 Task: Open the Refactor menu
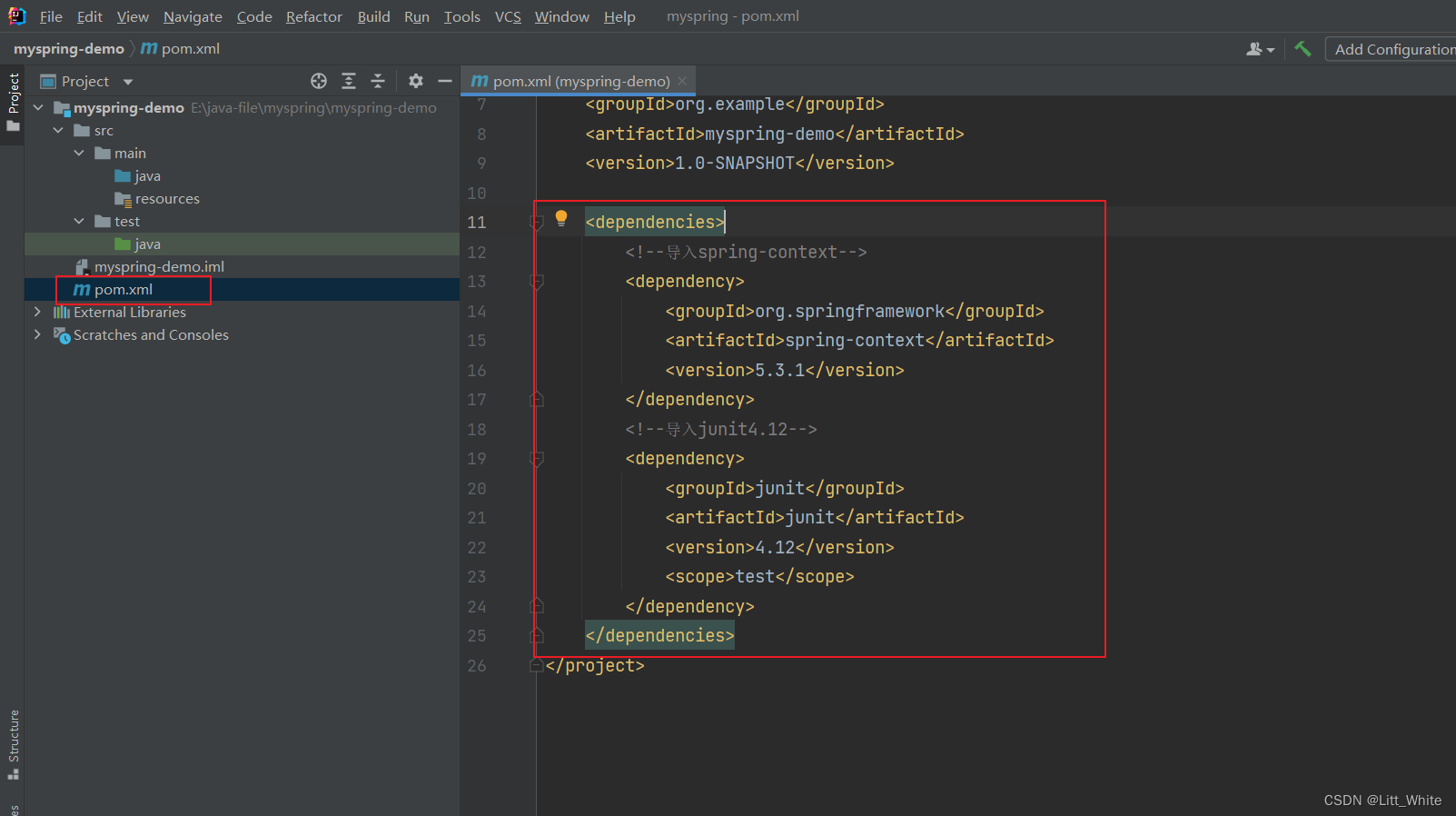[314, 16]
